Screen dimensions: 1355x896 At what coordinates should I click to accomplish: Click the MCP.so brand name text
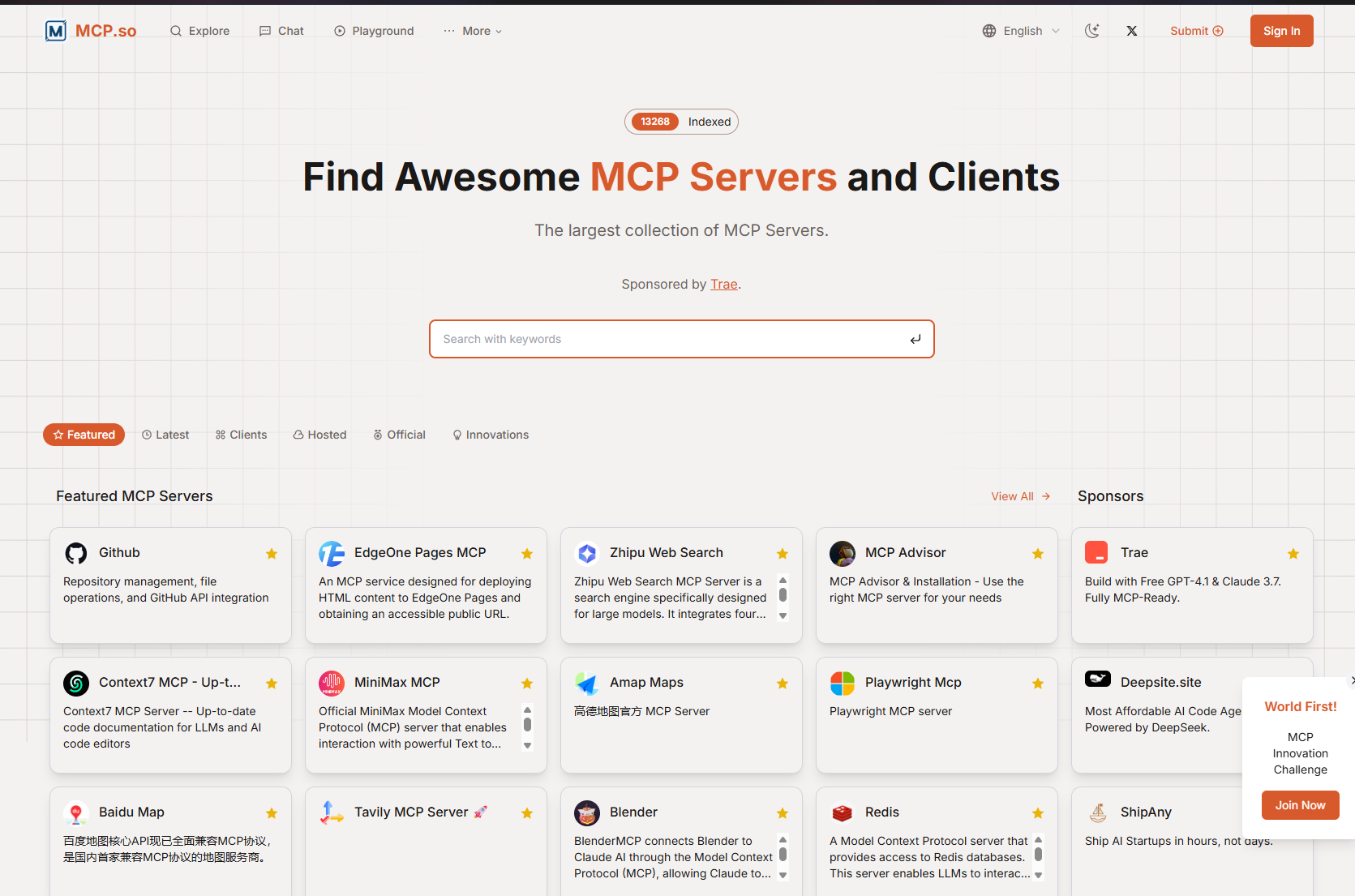pos(105,31)
